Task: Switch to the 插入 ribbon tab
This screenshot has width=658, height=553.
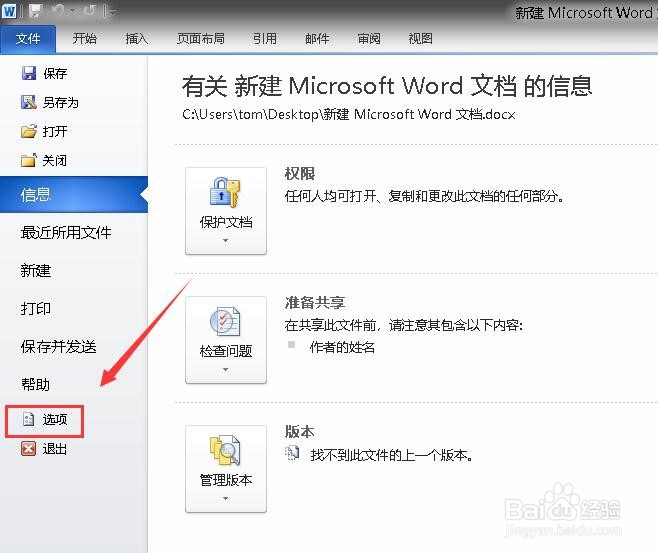Action: 137,39
